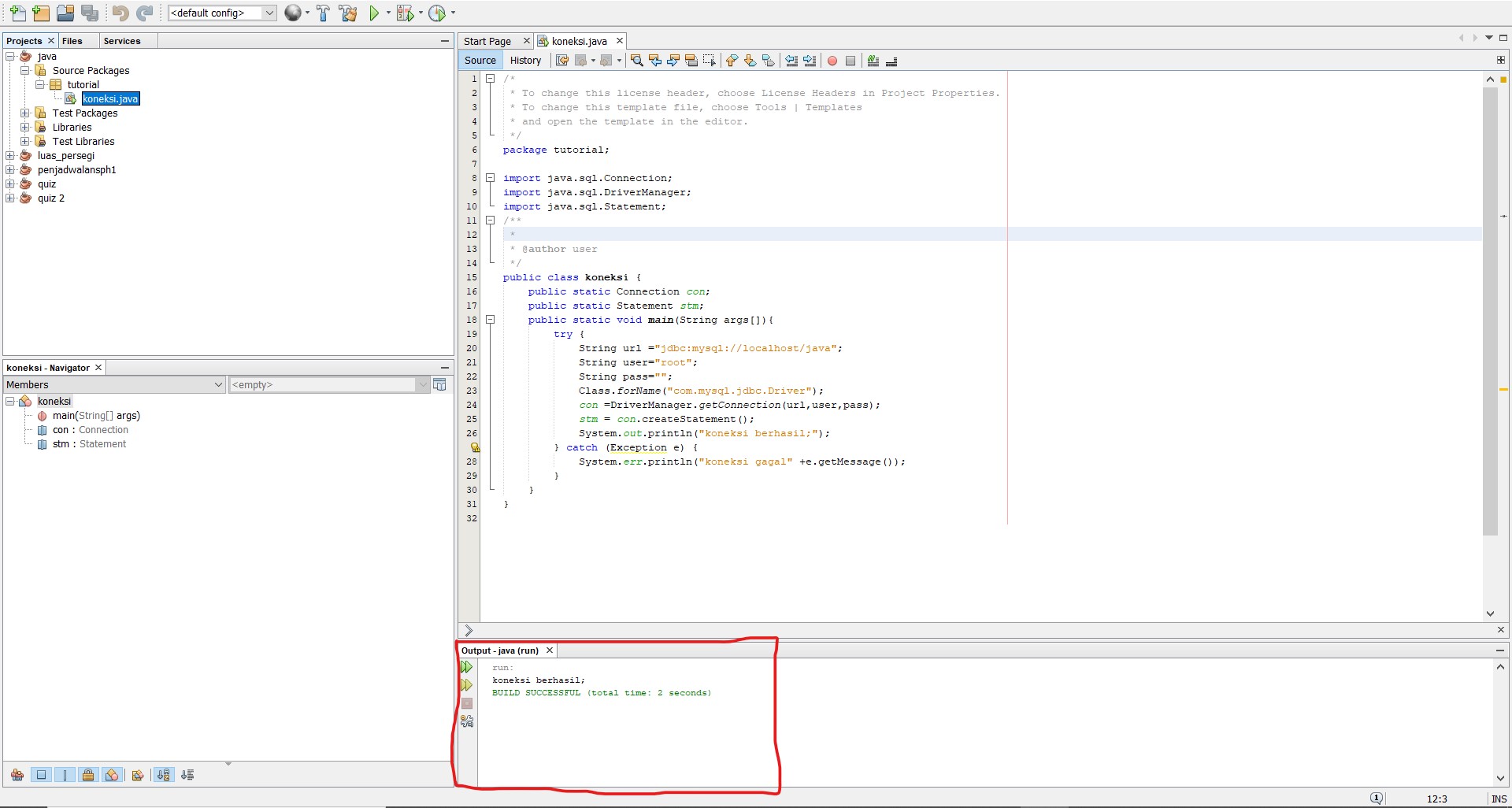Toggle a bookmark on the current line
This screenshot has width=1512, height=808.
(x=769, y=60)
